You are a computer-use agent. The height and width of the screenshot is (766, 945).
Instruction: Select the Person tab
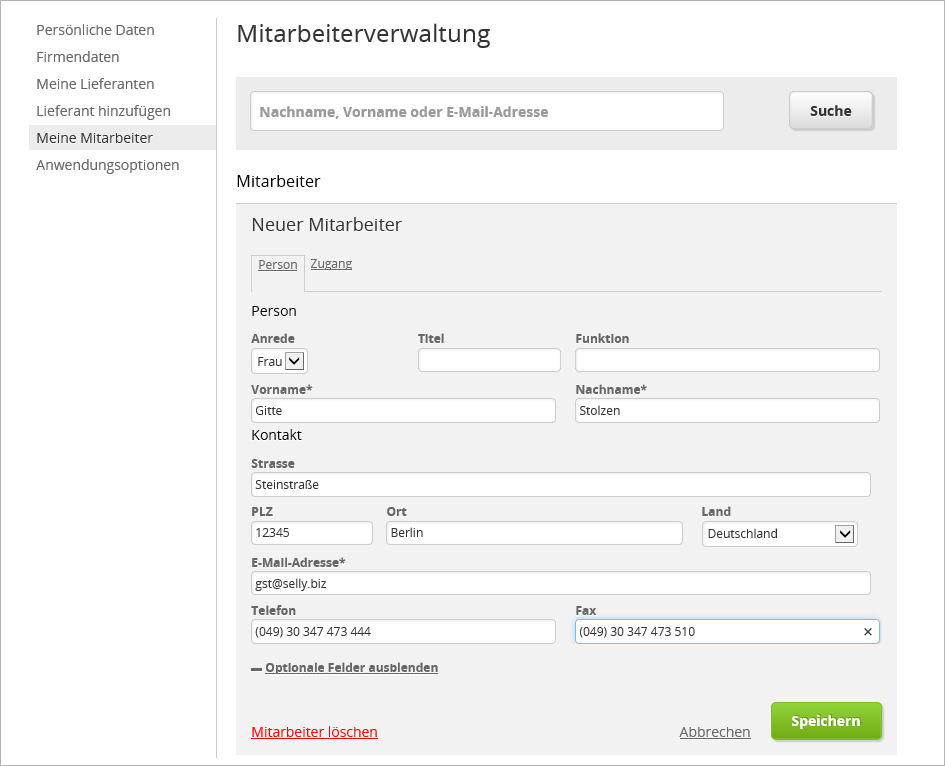coord(277,265)
